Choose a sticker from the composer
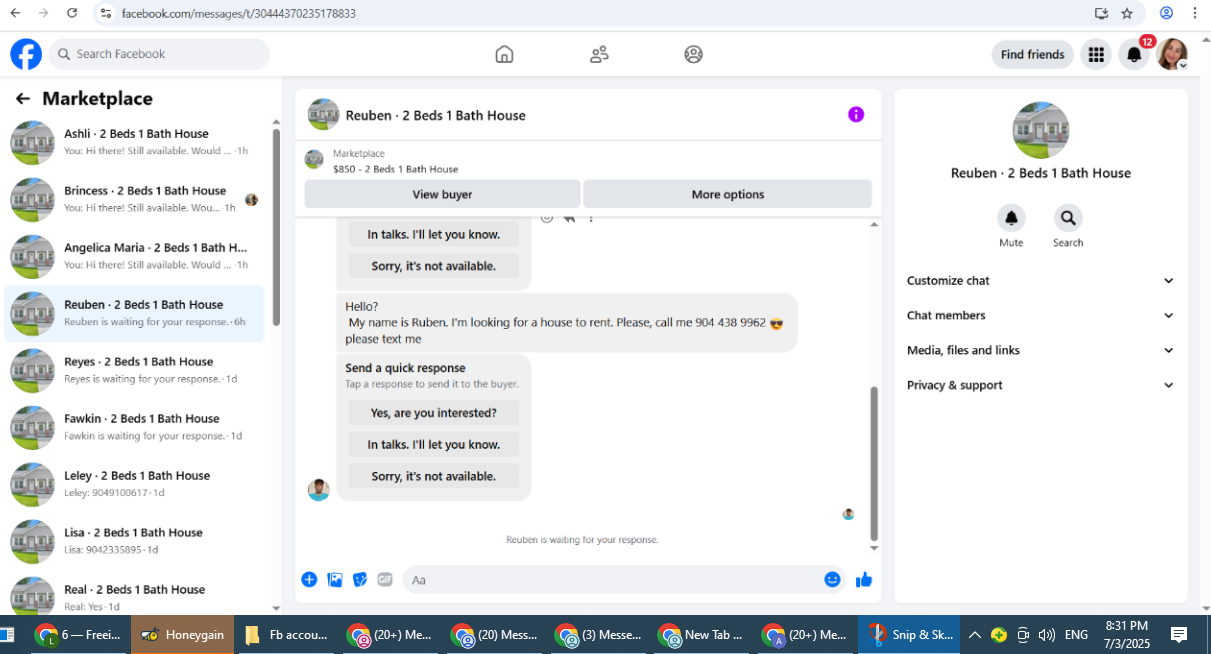The height and width of the screenshot is (654, 1211). [360, 579]
